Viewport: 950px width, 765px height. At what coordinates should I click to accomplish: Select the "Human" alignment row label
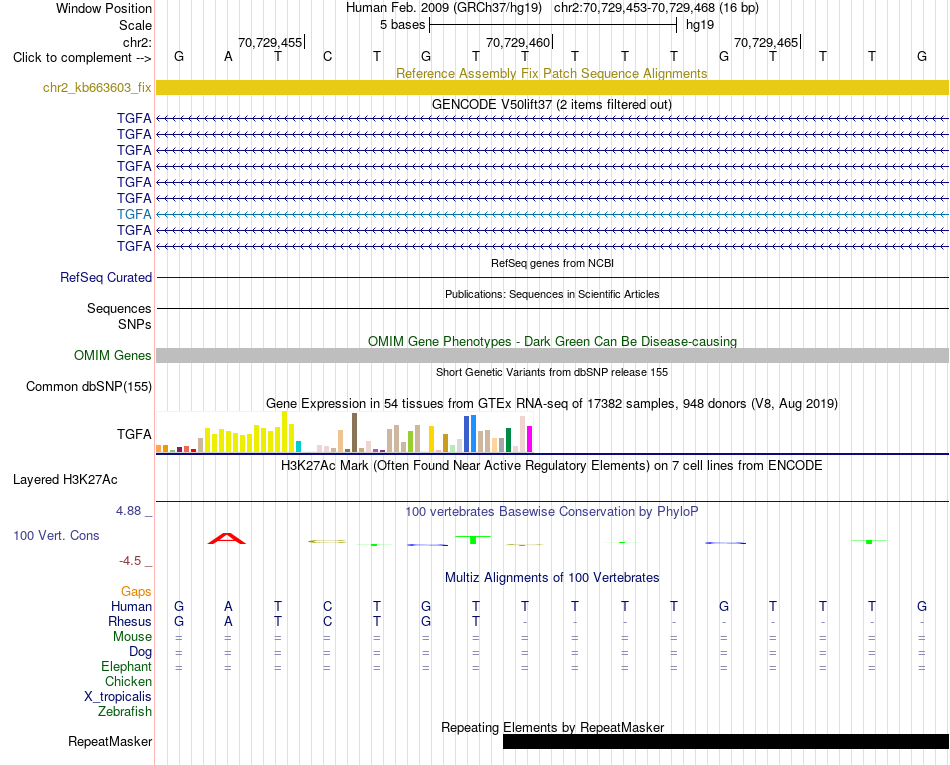[x=131, y=606]
